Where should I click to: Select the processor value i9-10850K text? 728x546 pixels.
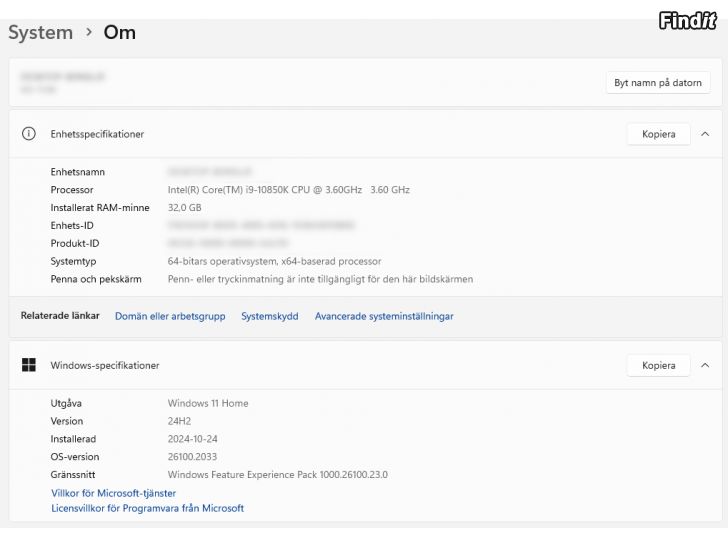pyautogui.click(x=288, y=190)
